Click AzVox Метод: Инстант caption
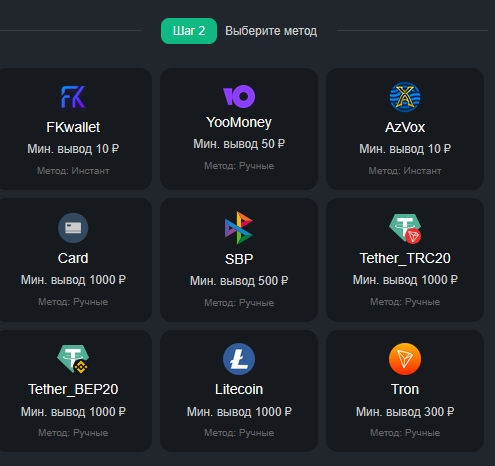This screenshot has width=495, height=466. tap(405, 171)
